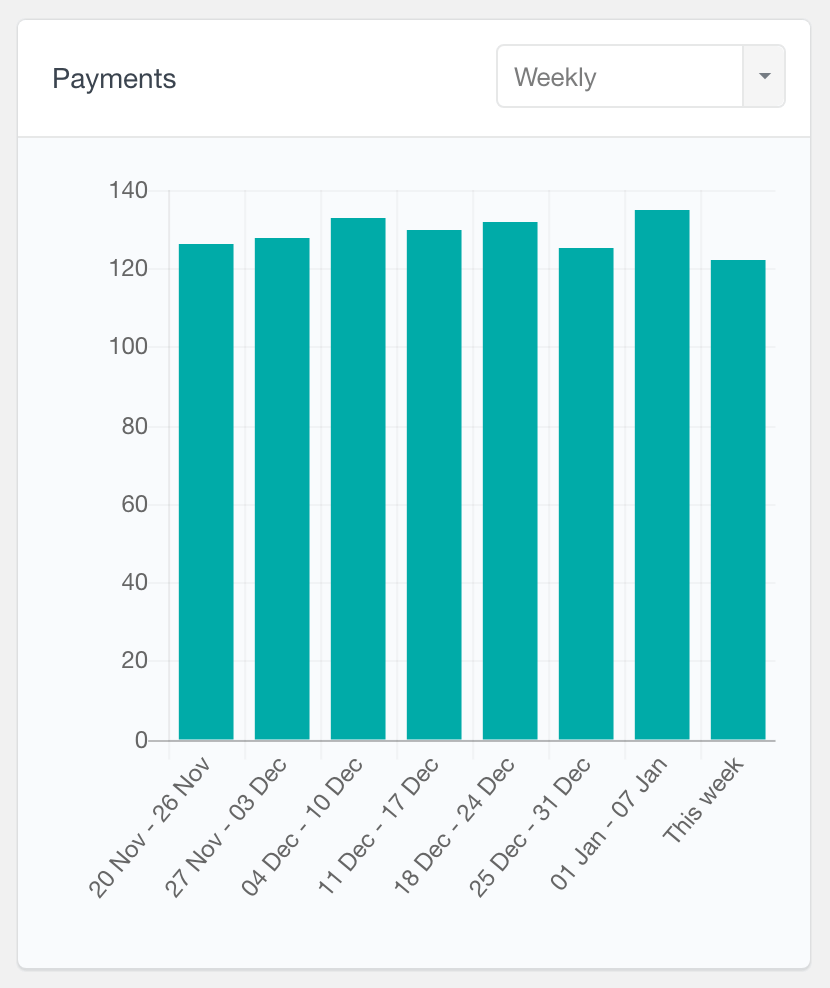Click the dropdown arrow beside Weekly

pyautogui.click(x=764, y=76)
